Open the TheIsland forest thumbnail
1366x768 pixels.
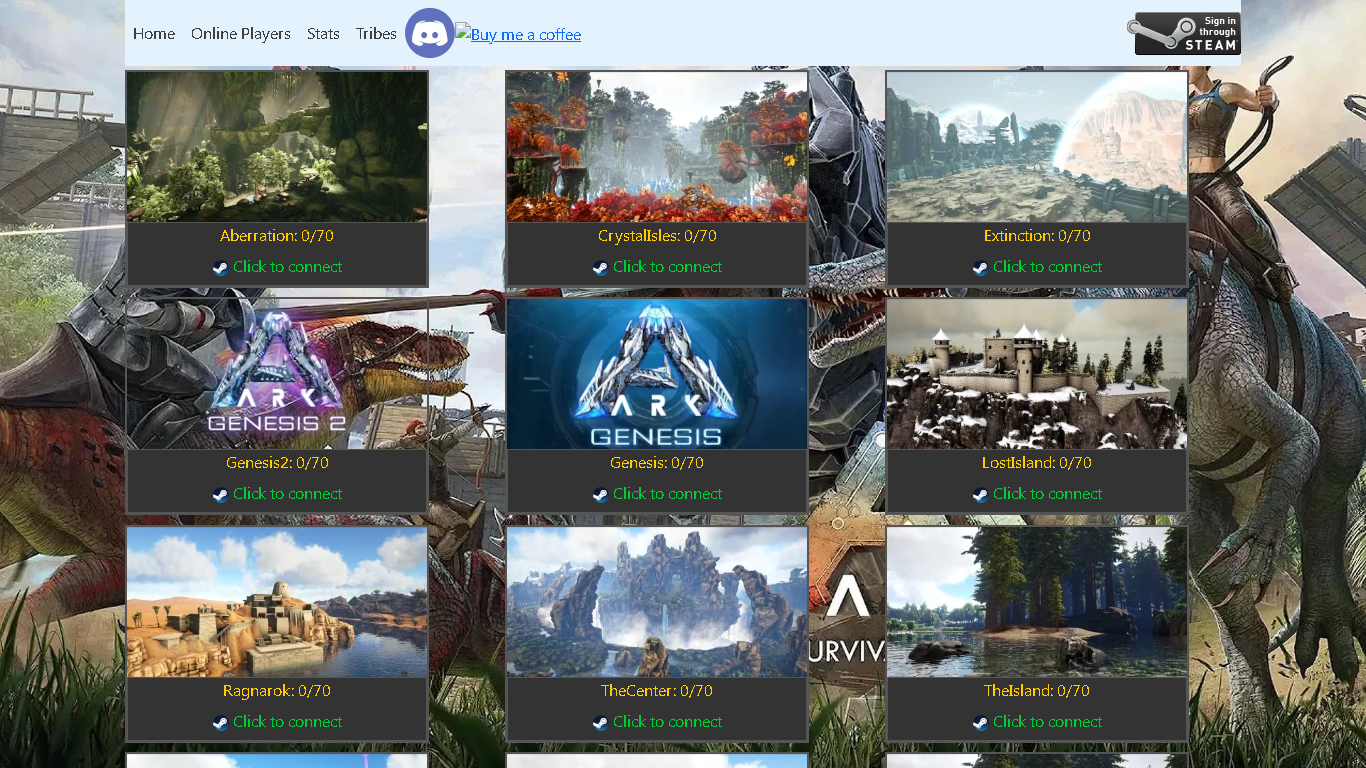[1037, 601]
